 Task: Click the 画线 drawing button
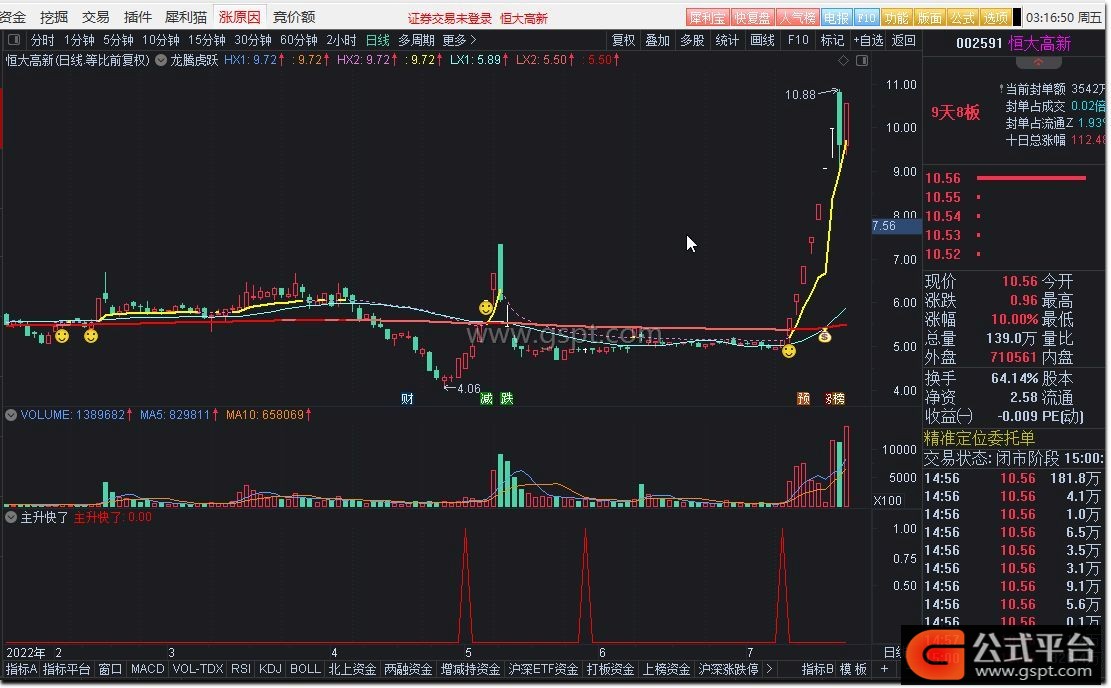(x=762, y=40)
